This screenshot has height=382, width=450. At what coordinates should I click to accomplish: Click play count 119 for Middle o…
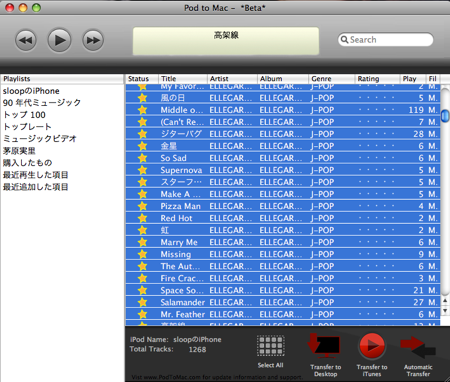(x=416, y=110)
